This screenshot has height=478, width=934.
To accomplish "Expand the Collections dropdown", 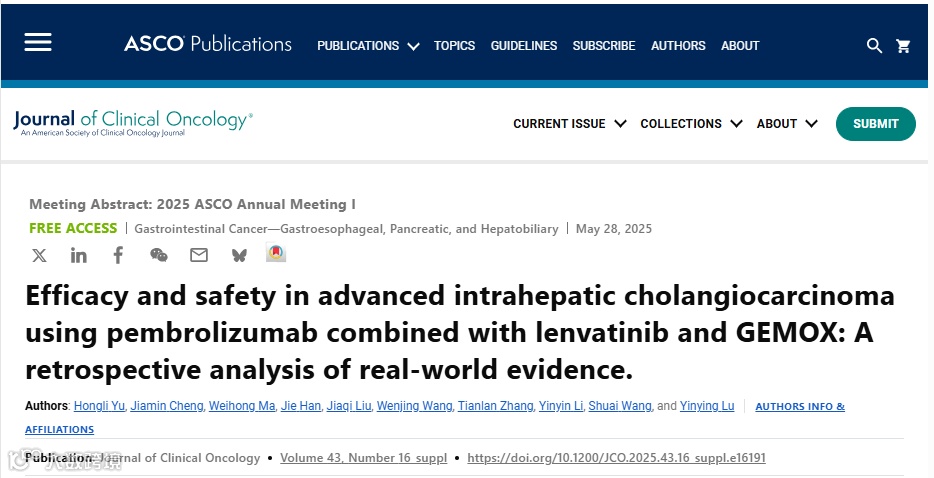I will point(691,123).
